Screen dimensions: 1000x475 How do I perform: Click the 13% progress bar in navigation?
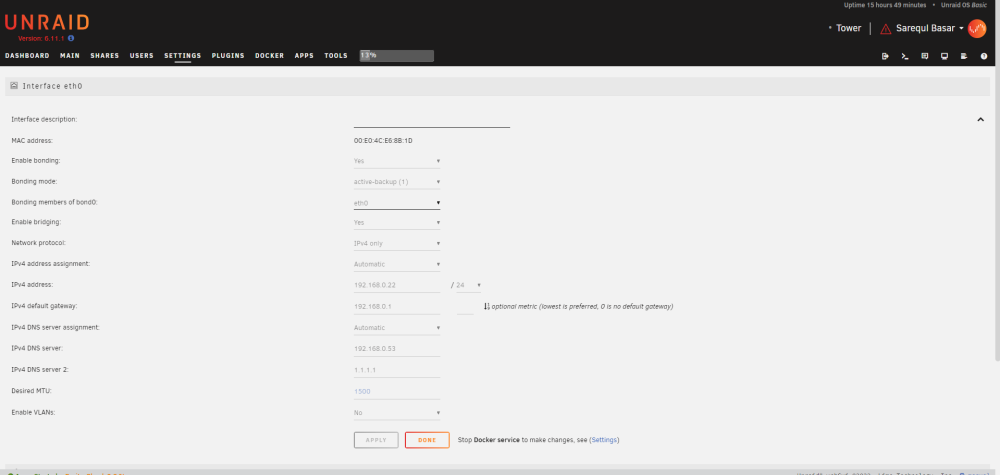point(397,56)
